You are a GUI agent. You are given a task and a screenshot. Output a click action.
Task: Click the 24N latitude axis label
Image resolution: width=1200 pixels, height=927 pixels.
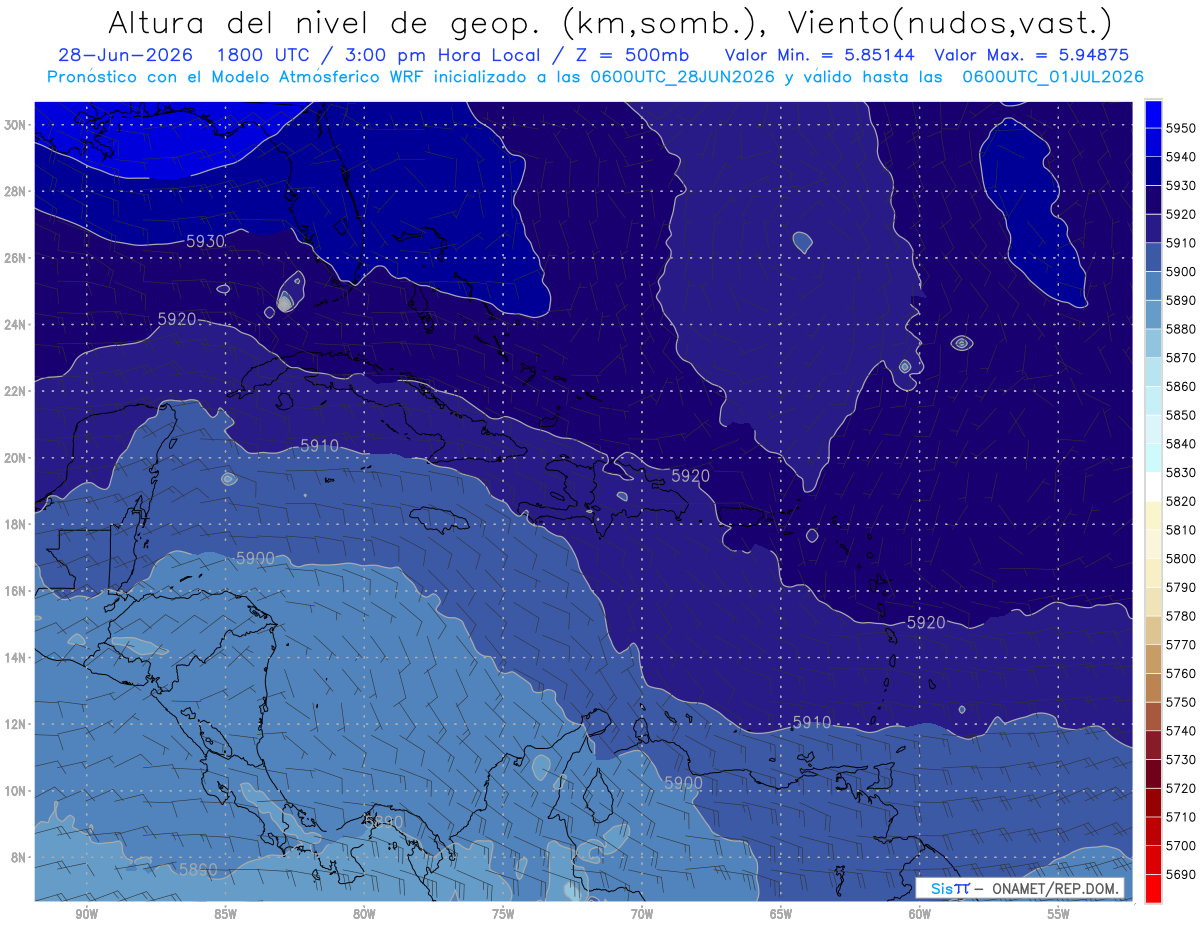[x=15, y=325]
